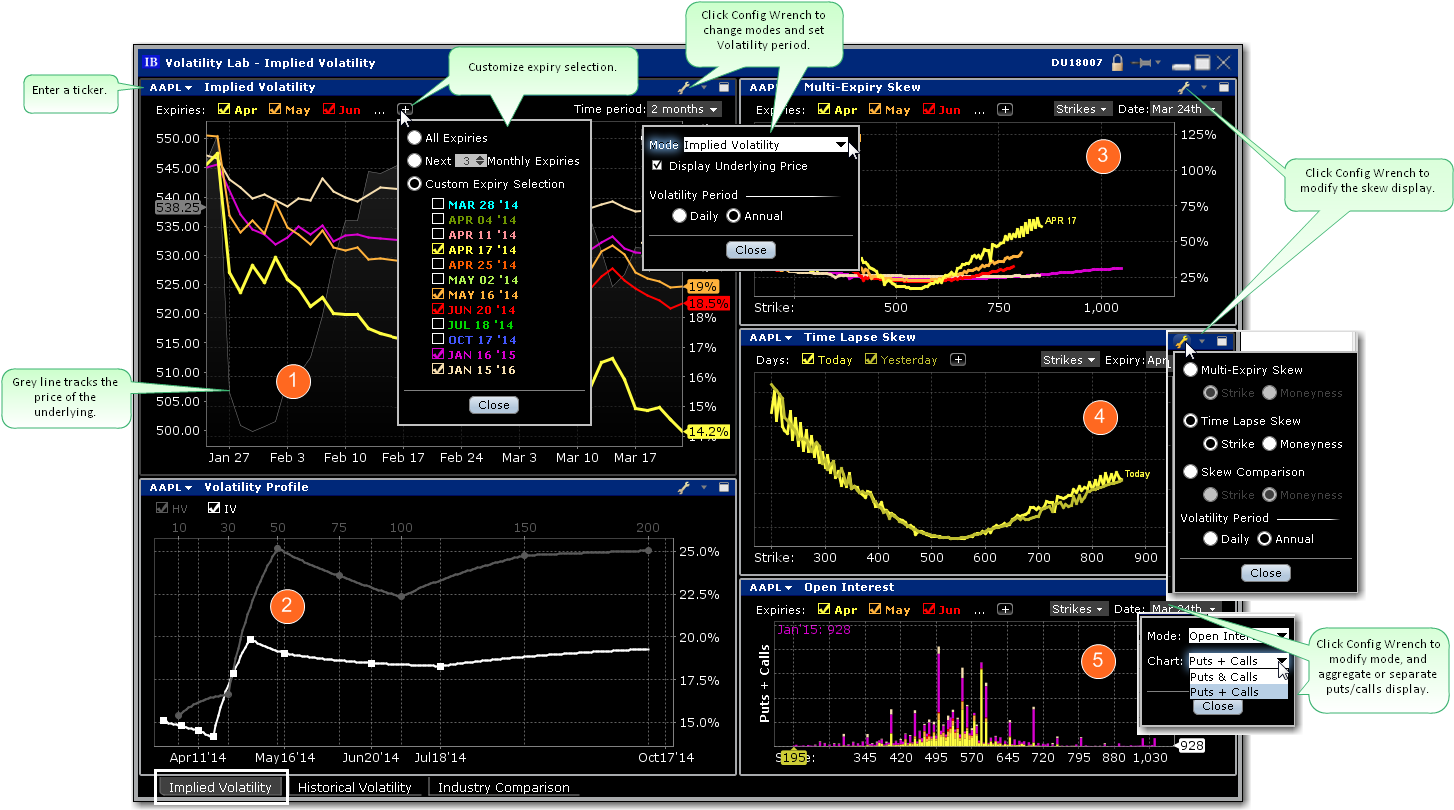Click config wrench in Multi-Expiry Skew panel

pos(1183,88)
